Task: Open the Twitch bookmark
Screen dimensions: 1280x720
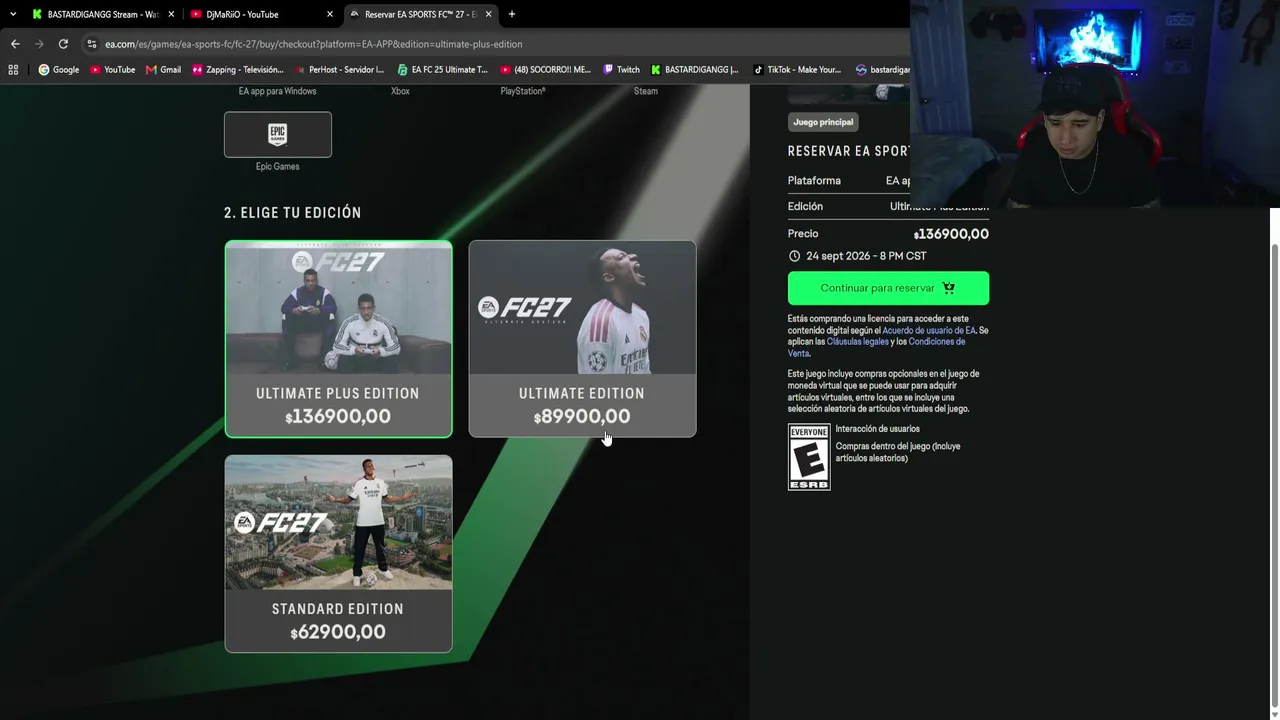Action: 621,70
